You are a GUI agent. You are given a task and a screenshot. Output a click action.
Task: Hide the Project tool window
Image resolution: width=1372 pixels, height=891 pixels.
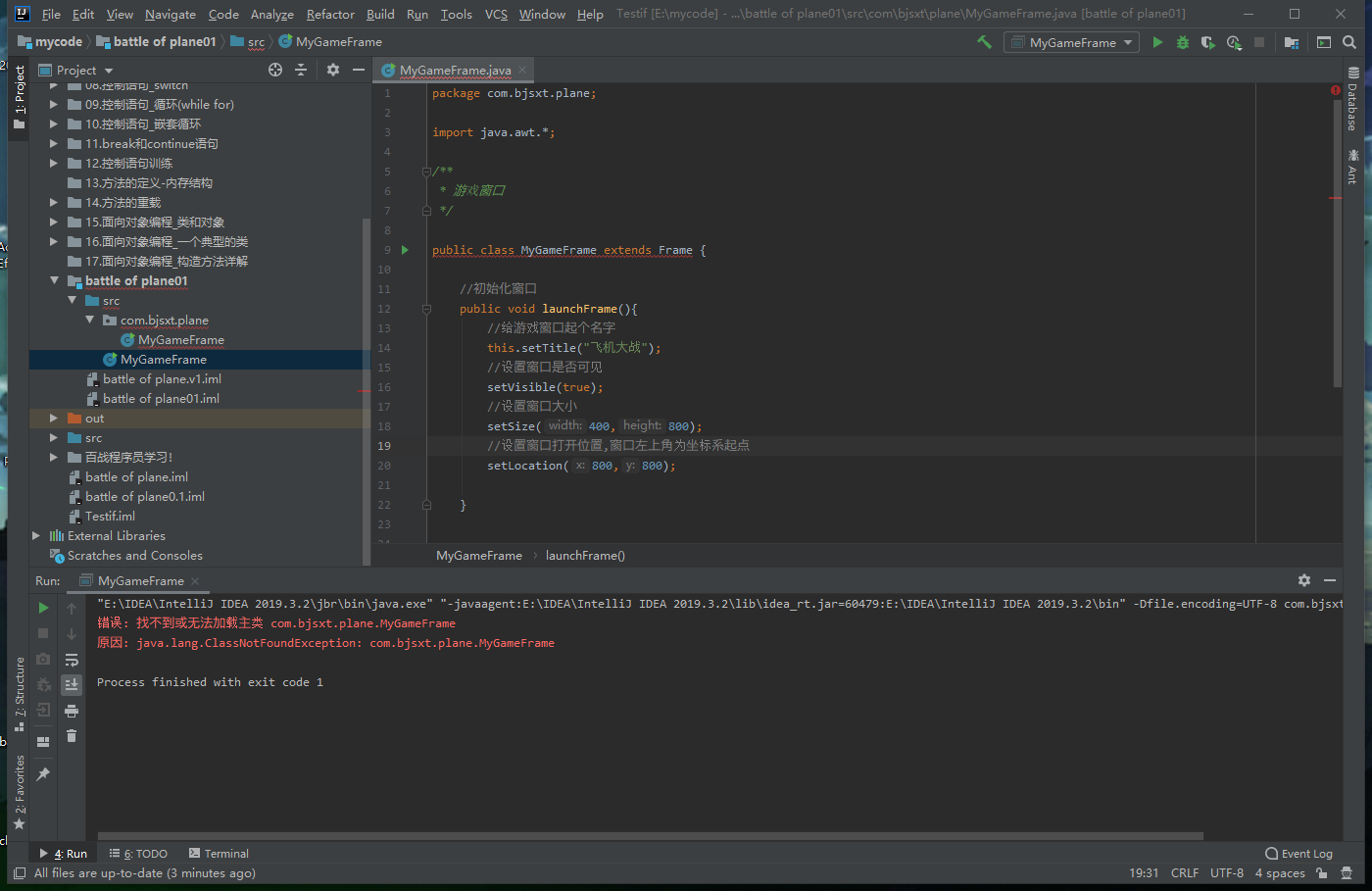coord(359,70)
